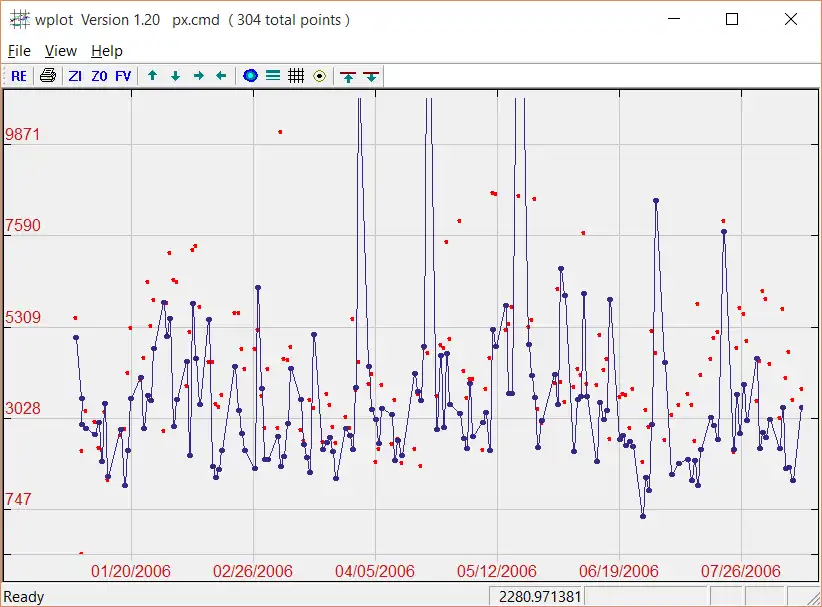
Task: Click the Ready status text
Action: tap(24, 597)
